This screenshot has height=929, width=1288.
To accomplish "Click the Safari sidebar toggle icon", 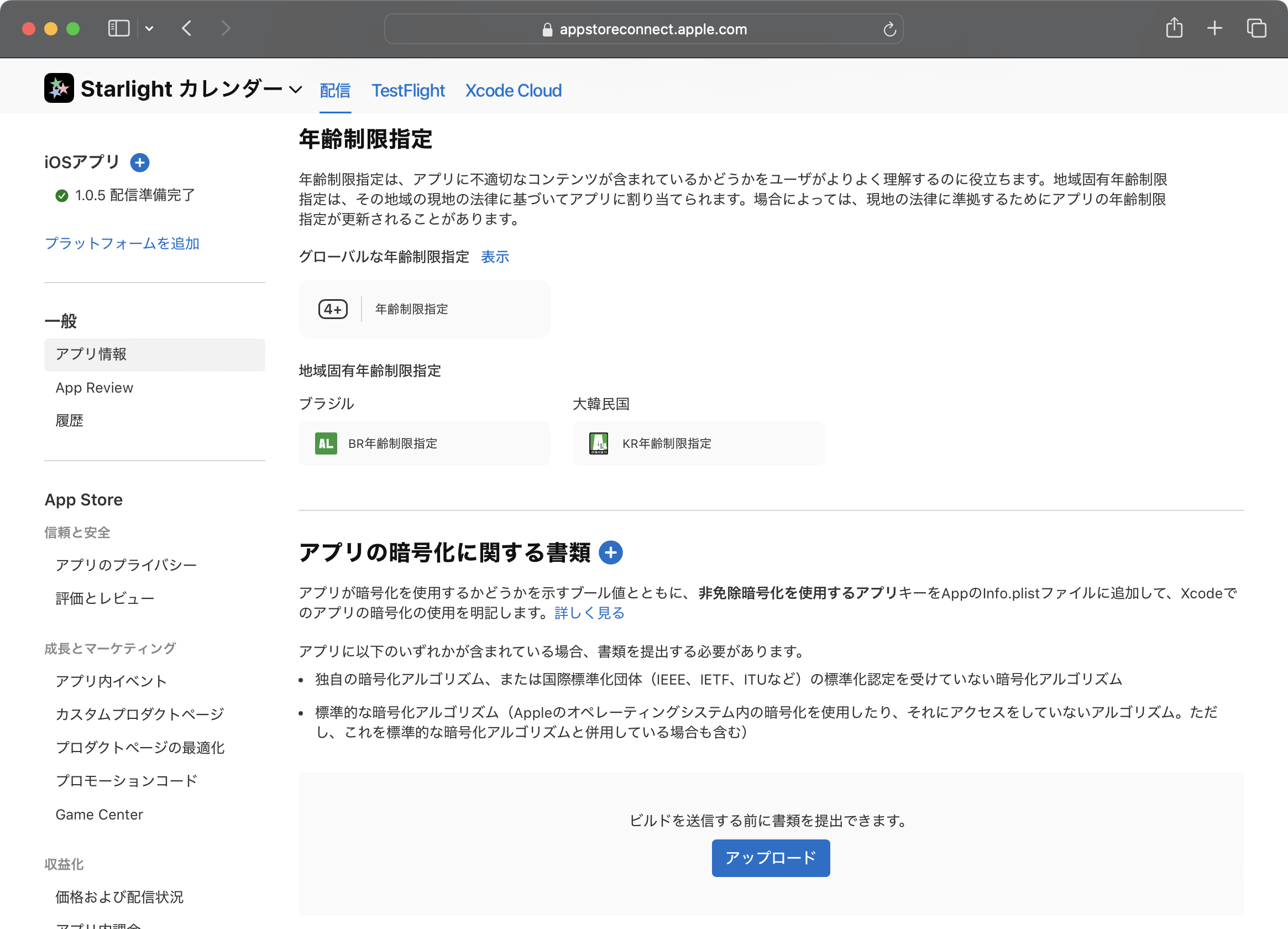I will (119, 28).
